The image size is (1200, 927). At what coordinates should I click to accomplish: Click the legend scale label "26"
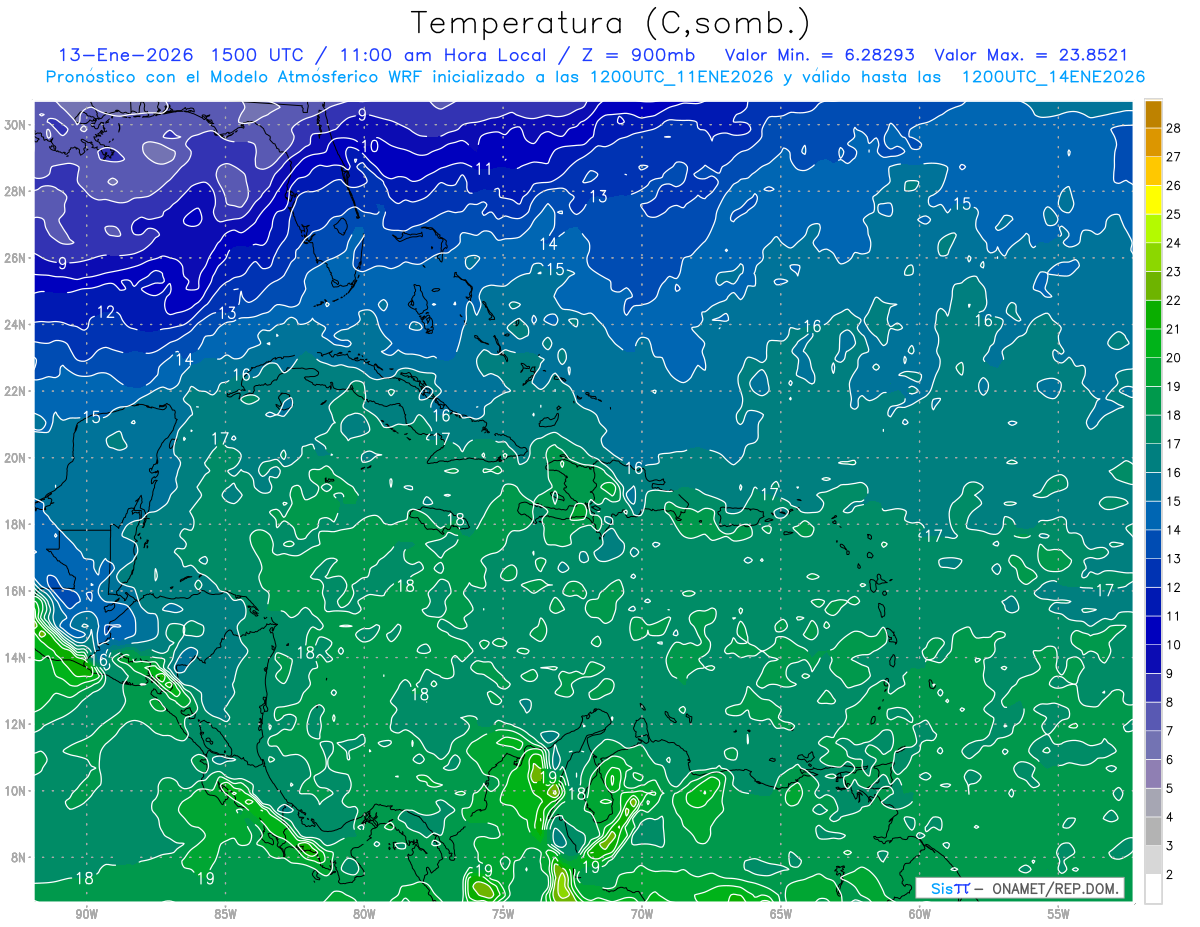click(1174, 185)
